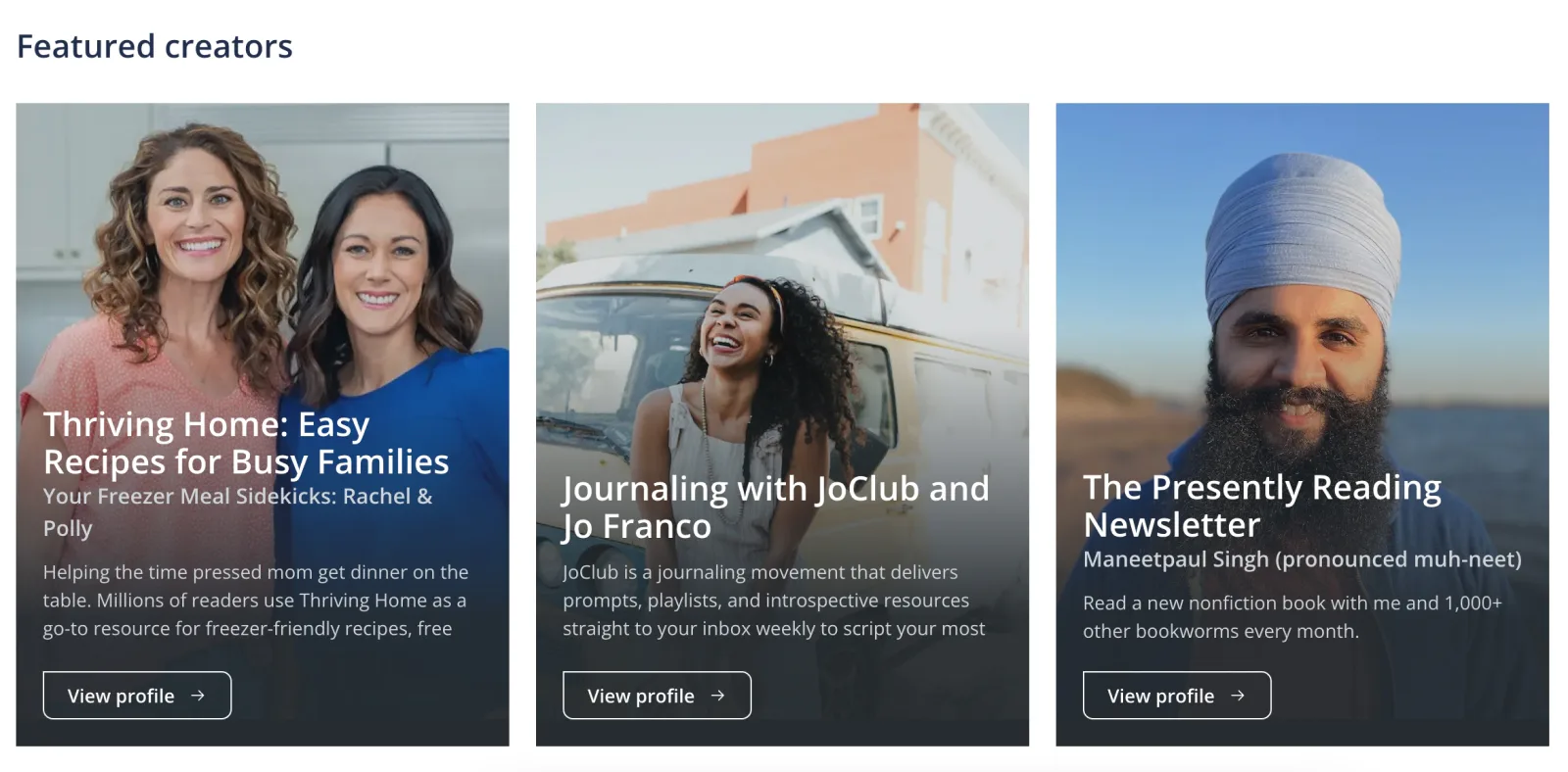Click the Thriving Home: Easy Recipes title
The image size is (1568, 772).
[x=245, y=443]
